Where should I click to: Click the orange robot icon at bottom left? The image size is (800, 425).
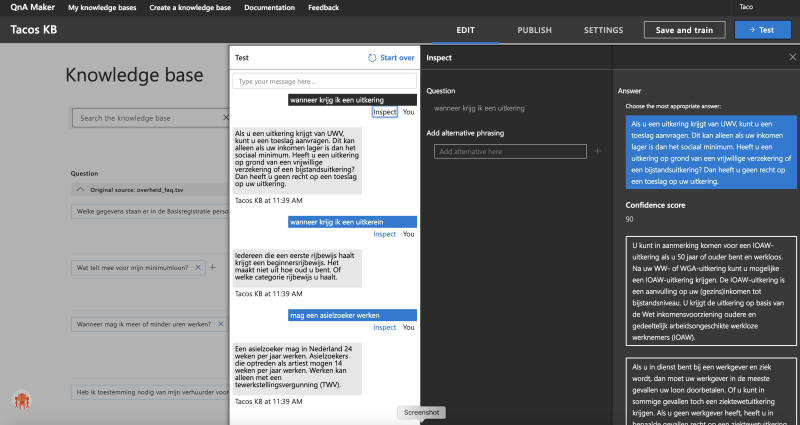[x=22, y=401]
